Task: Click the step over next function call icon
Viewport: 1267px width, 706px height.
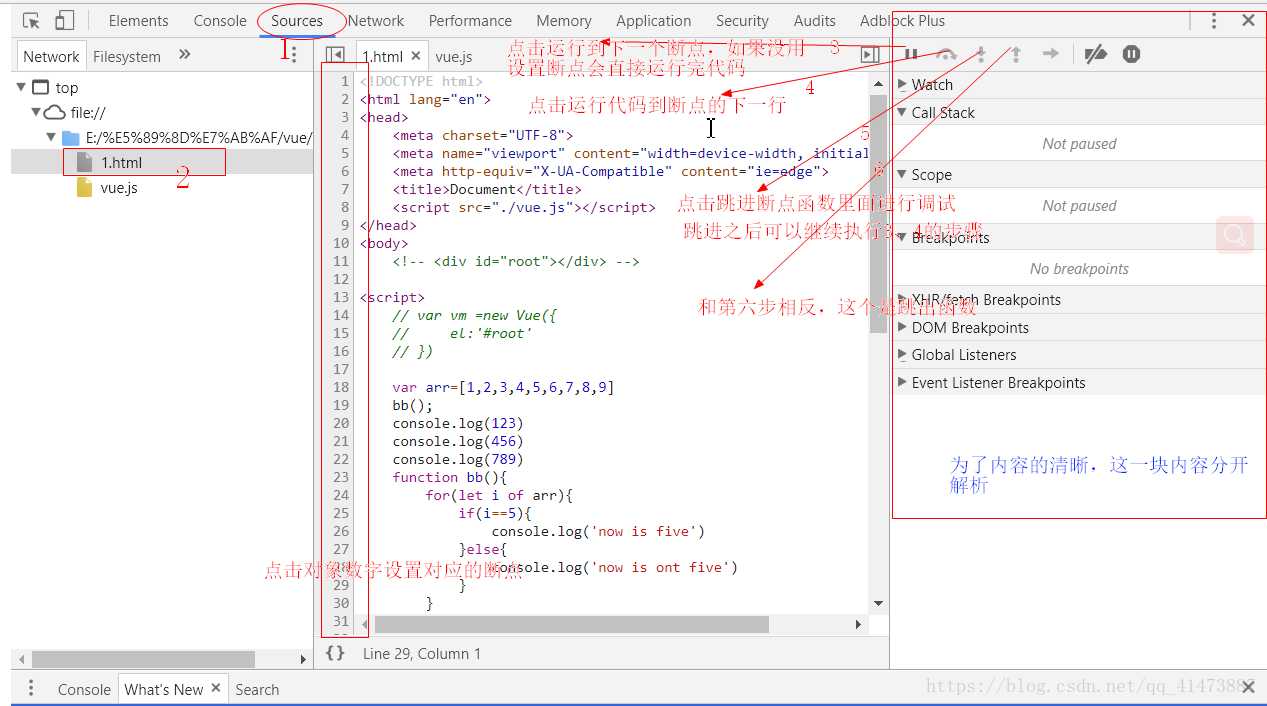Action: coord(946,54)
